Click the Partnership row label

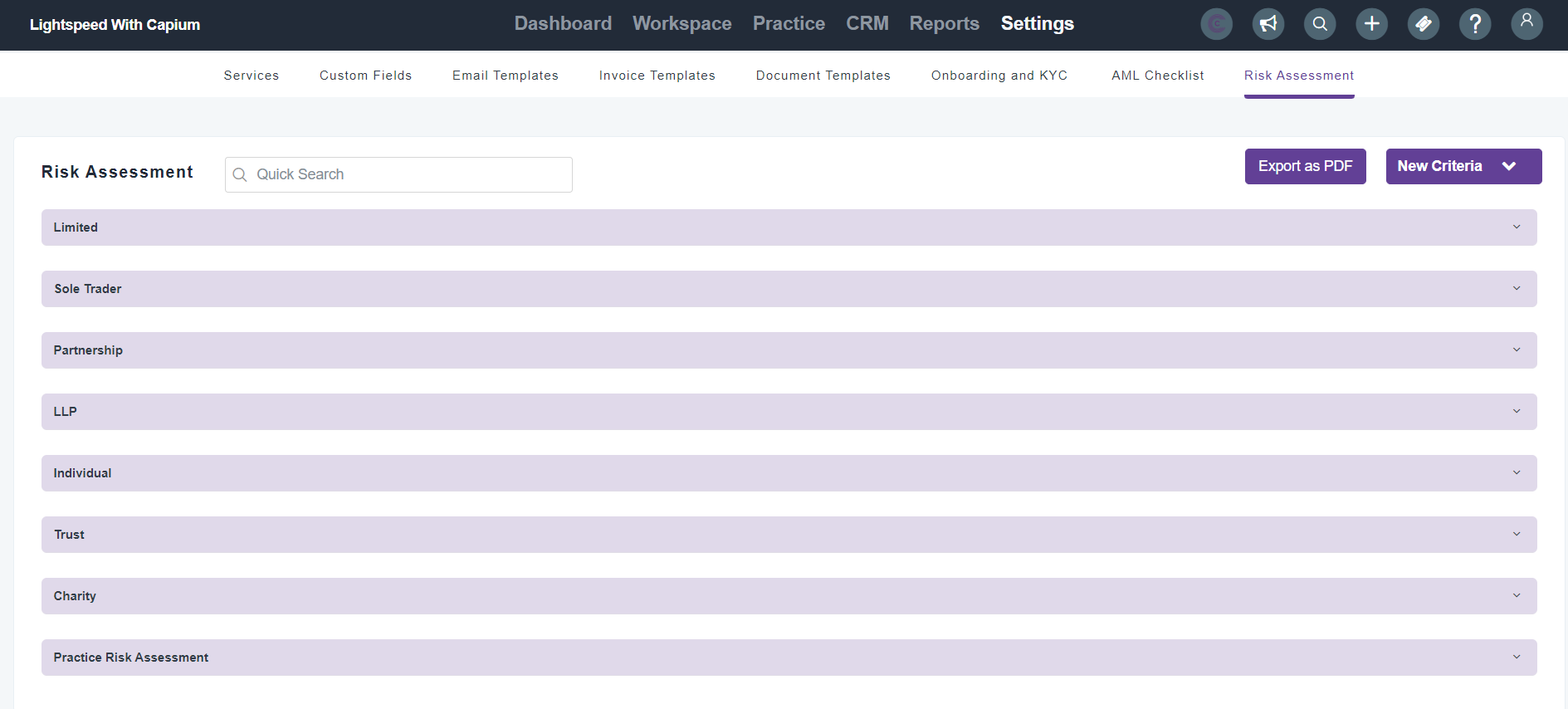(x=88, y=350)
